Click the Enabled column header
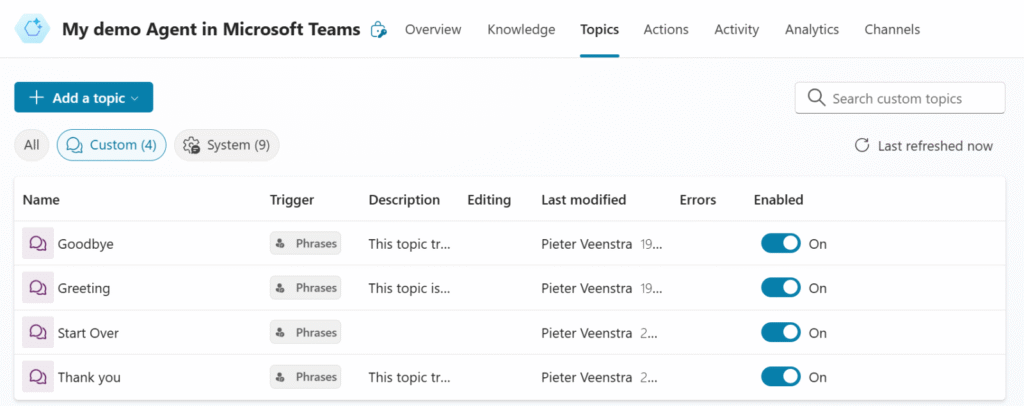Viewport: 1024px width, 406px height. (778, 200)
